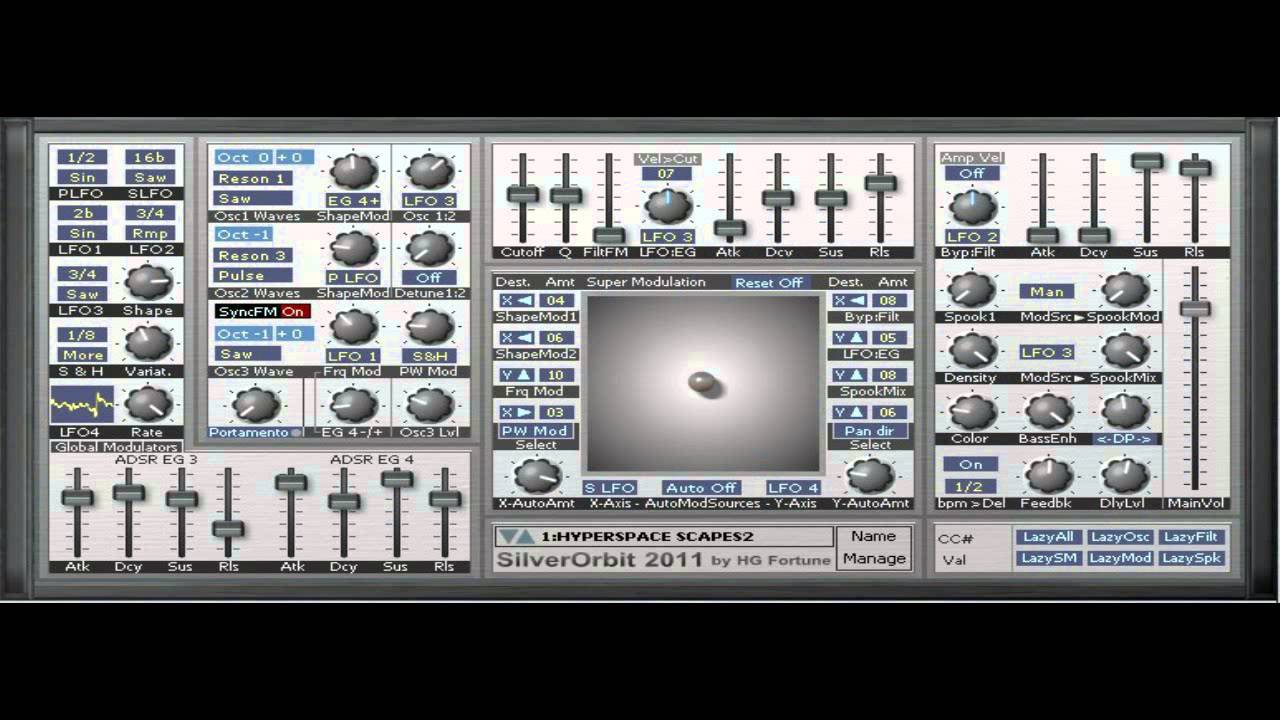Screen dimensions: 1280x720
Task: Click the FiltFM slider handle
Action: [x=607, y=236]
